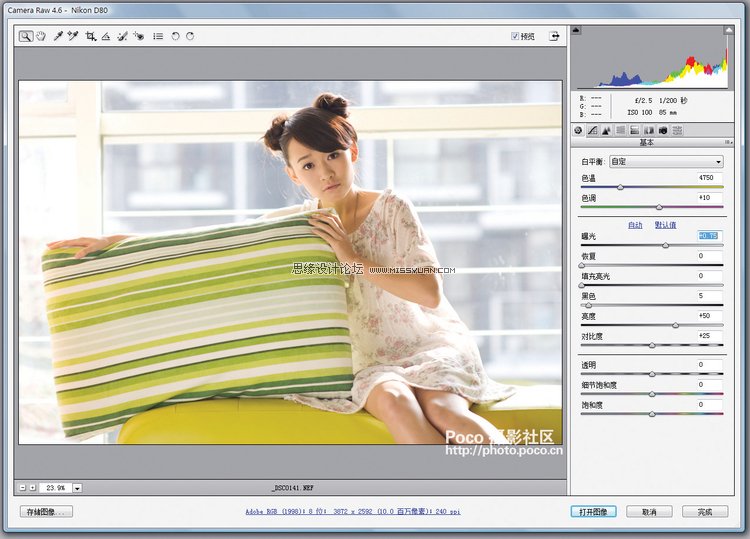This screenshot has height=539, width=750.
Task: Click the 亮度 value field +50
Action: coord(709,316)
